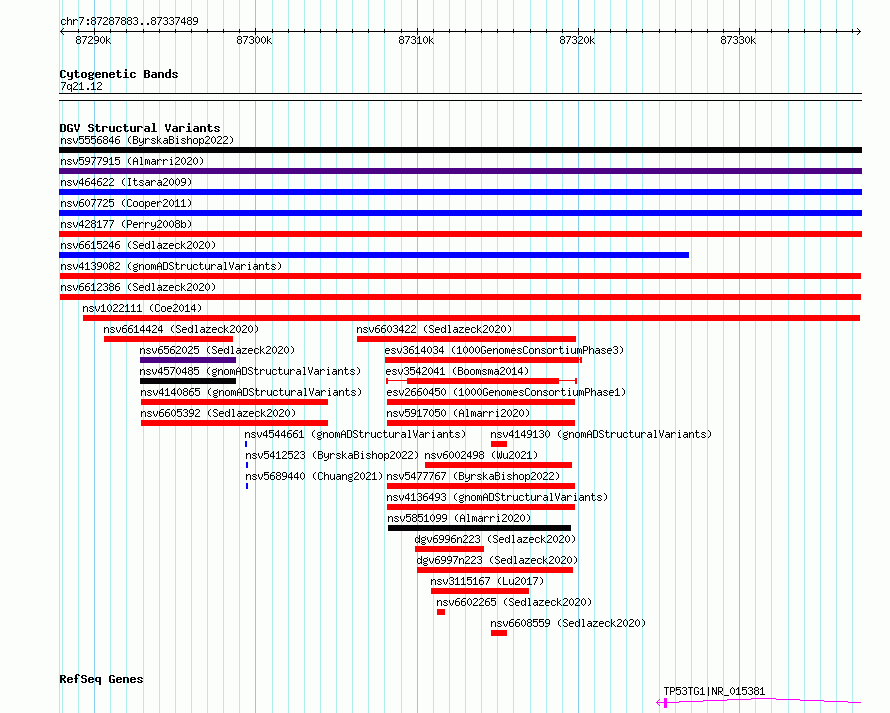Click the Cytogenetic Bands track title
The height and width of the screenshot is (713, 890).
(x=119, y=74)
